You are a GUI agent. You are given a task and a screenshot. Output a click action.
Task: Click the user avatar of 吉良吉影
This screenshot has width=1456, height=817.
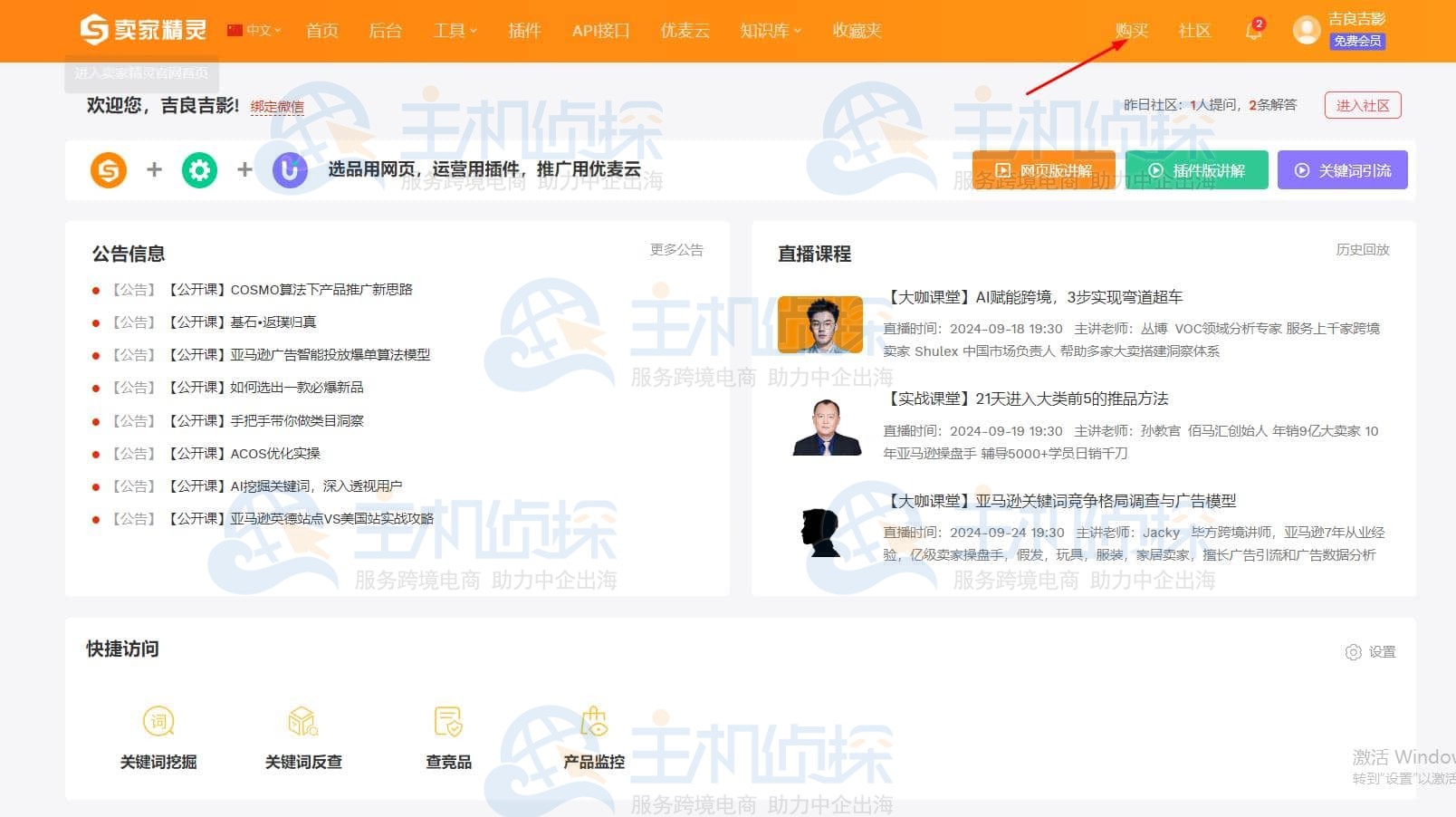(1306, 29)
